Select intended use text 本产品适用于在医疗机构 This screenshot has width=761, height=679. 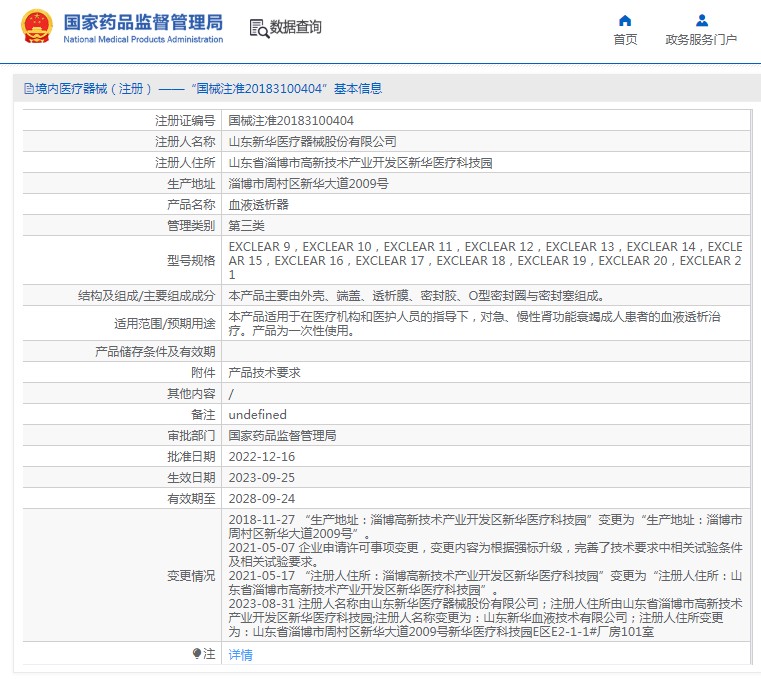point(475,323)
